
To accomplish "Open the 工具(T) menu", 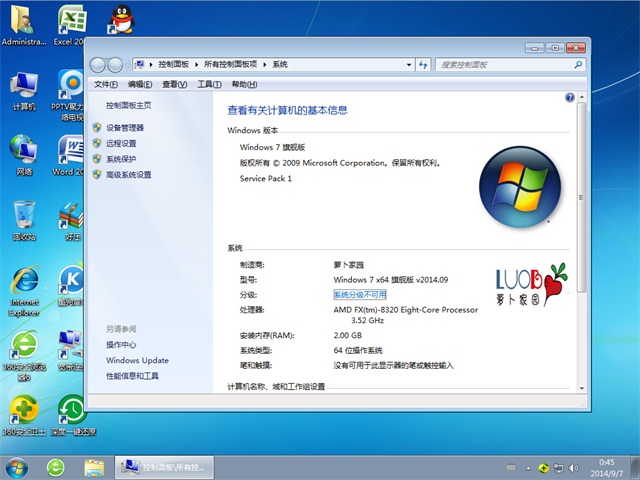I will tap(209, 84).
